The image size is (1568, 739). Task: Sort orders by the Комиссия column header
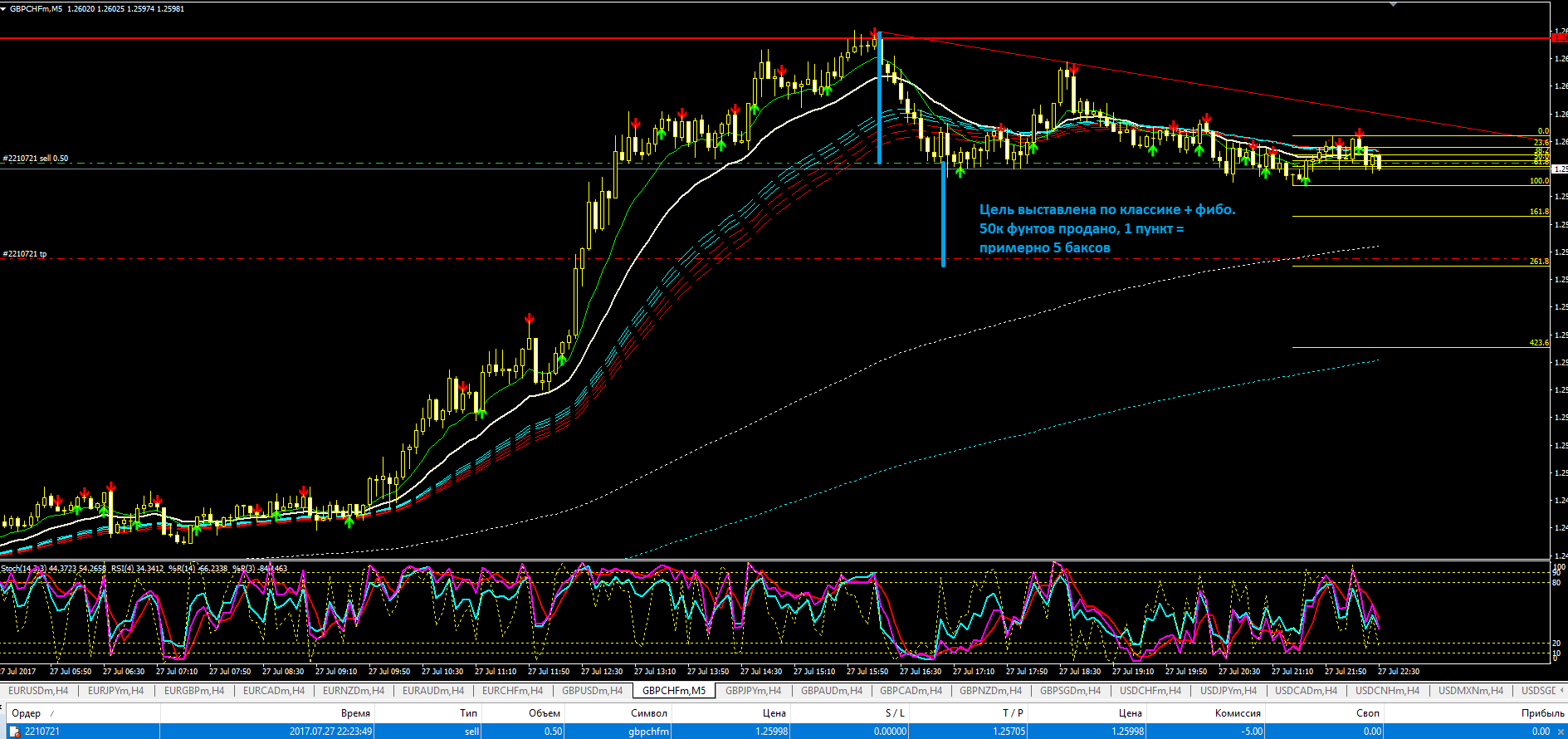coord(1207,713)
